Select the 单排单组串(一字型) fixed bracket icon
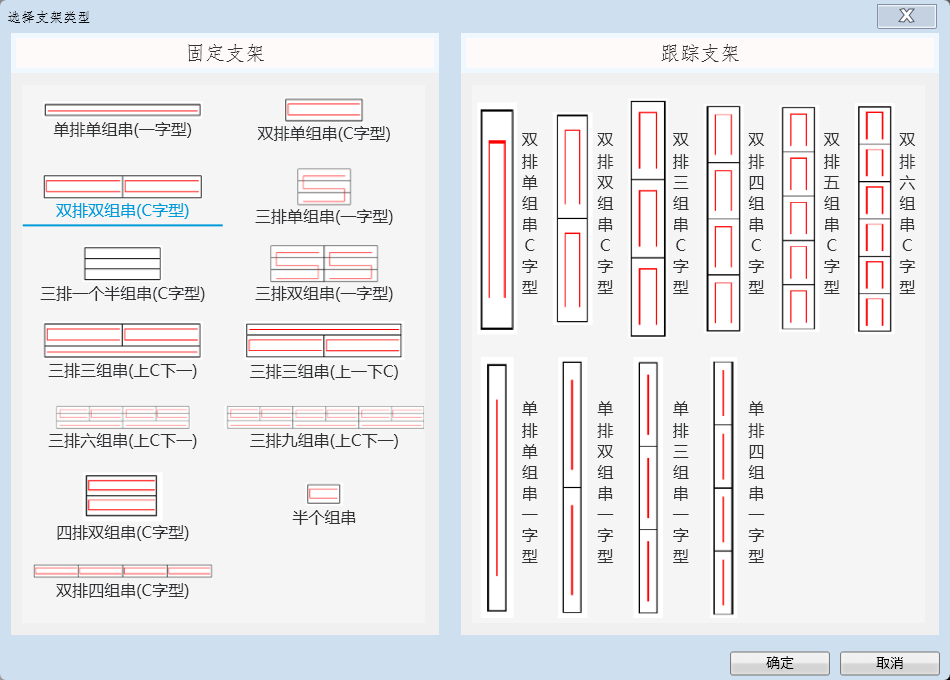 [x=122, y=110]
